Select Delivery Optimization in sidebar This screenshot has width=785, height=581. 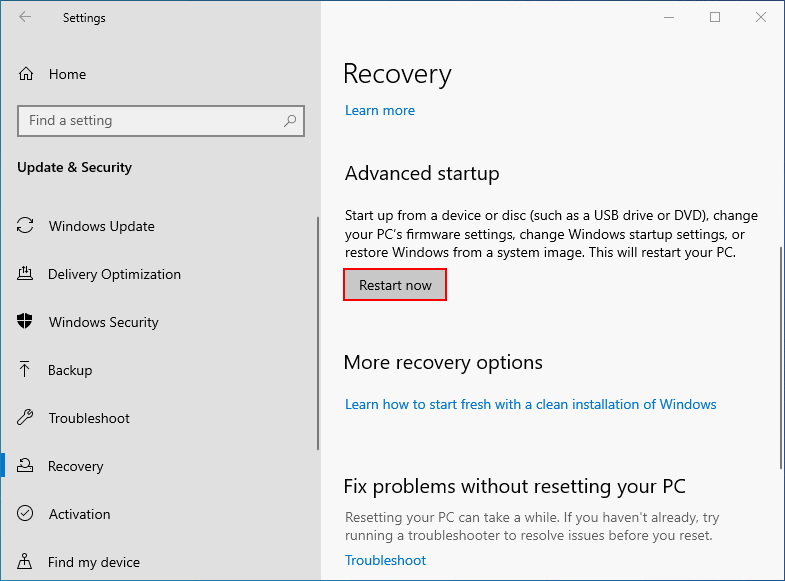tap(114, 274)
